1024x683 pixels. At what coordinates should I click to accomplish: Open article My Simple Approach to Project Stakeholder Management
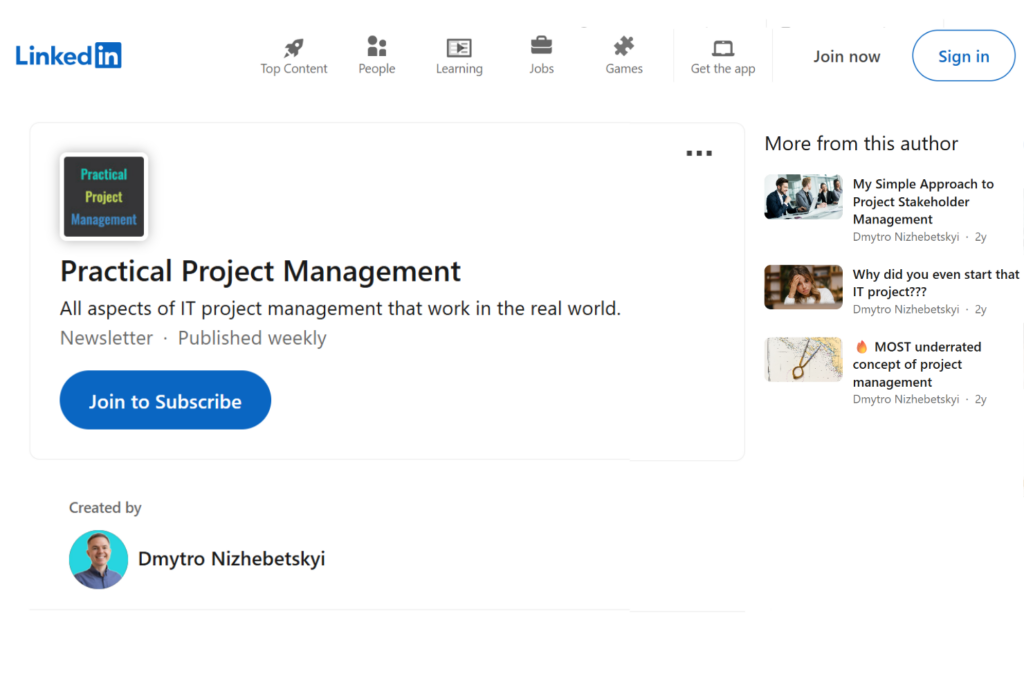pos(923,202)
